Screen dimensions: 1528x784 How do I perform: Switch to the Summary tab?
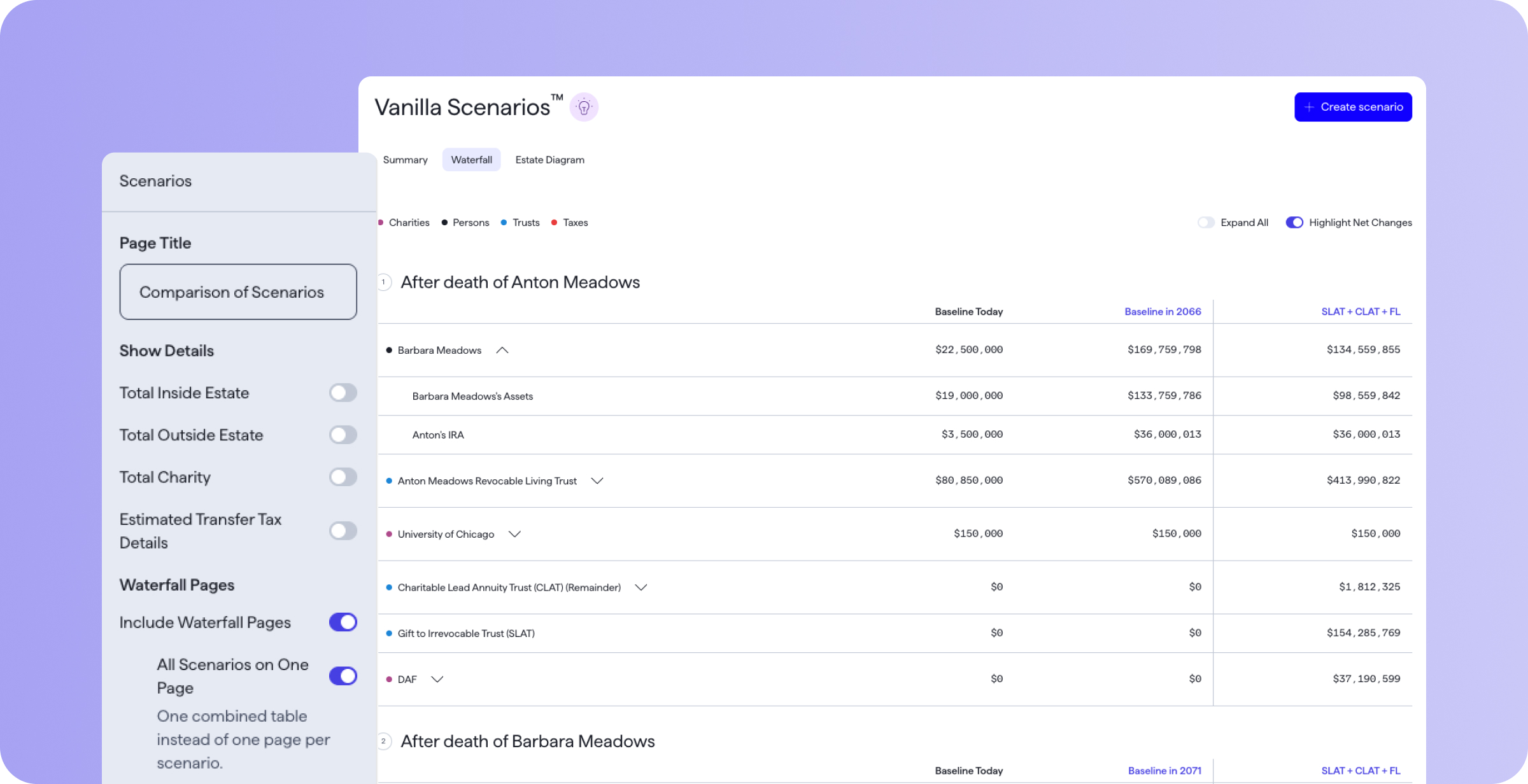click(406, 160)
